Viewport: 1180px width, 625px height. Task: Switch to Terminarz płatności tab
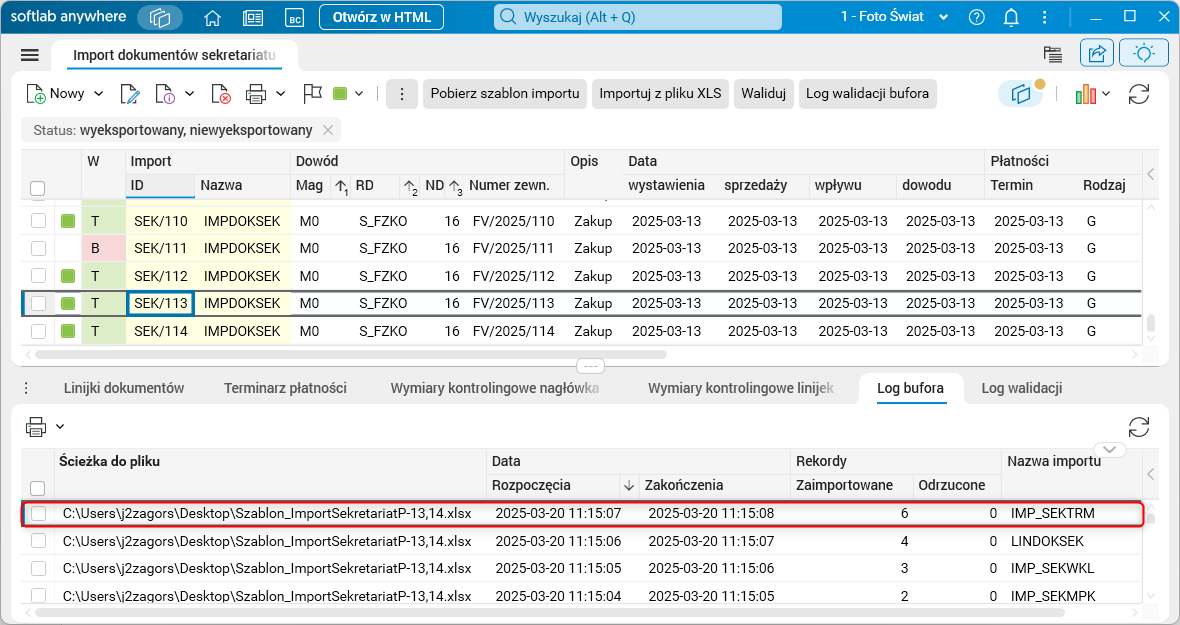click(285, 388)
